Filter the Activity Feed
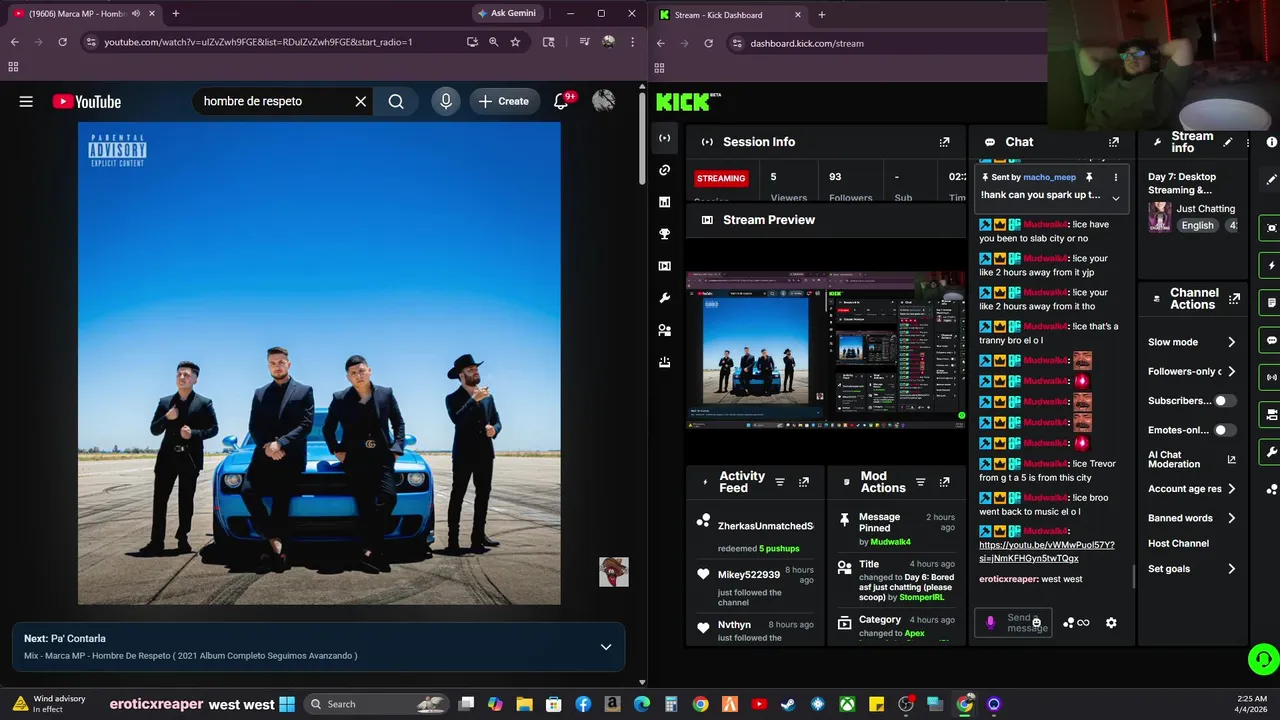The width and height of the screenshot is (1280, 720). tap(780, 482)
